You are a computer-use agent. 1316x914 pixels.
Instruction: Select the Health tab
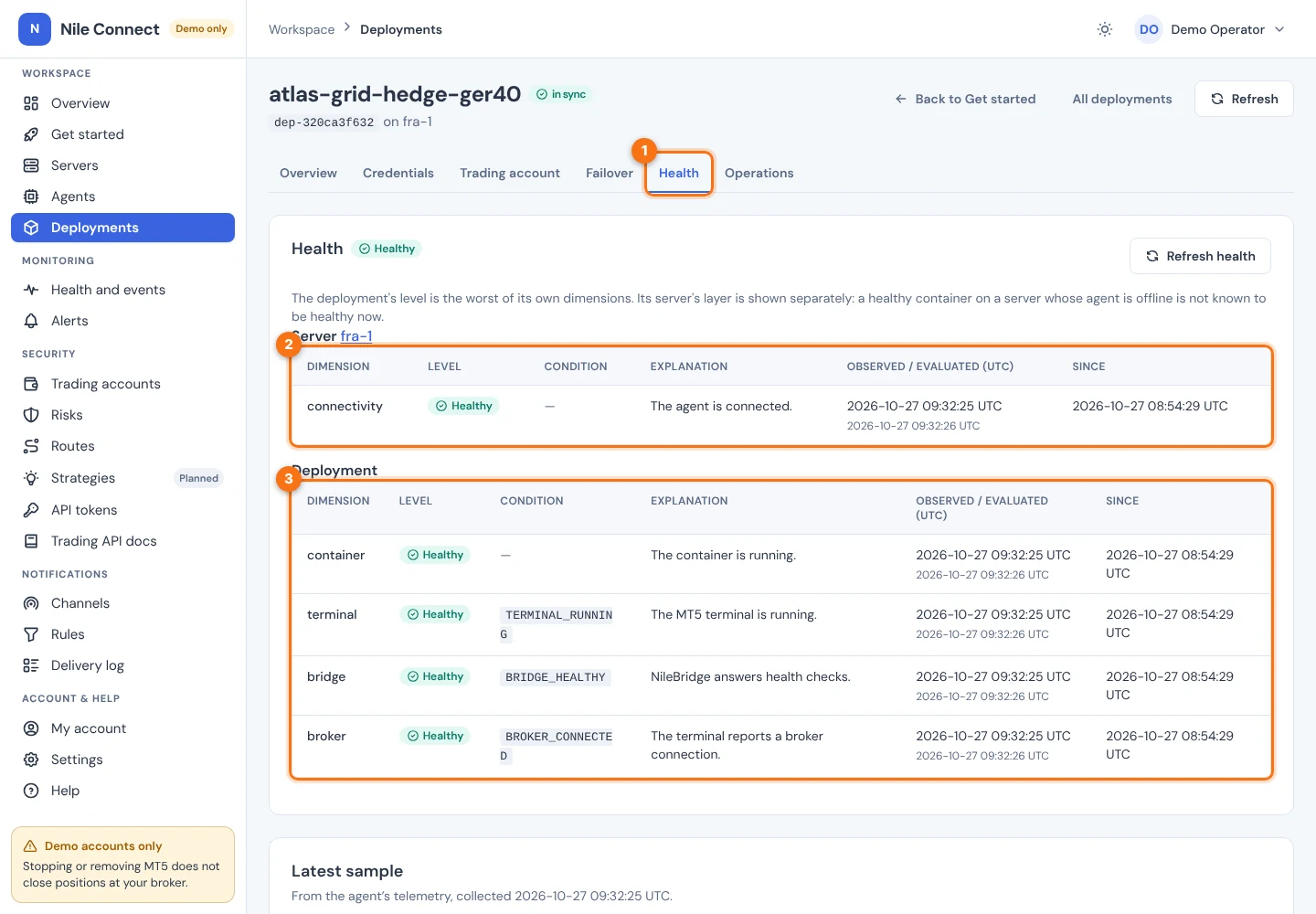[679, 173]
